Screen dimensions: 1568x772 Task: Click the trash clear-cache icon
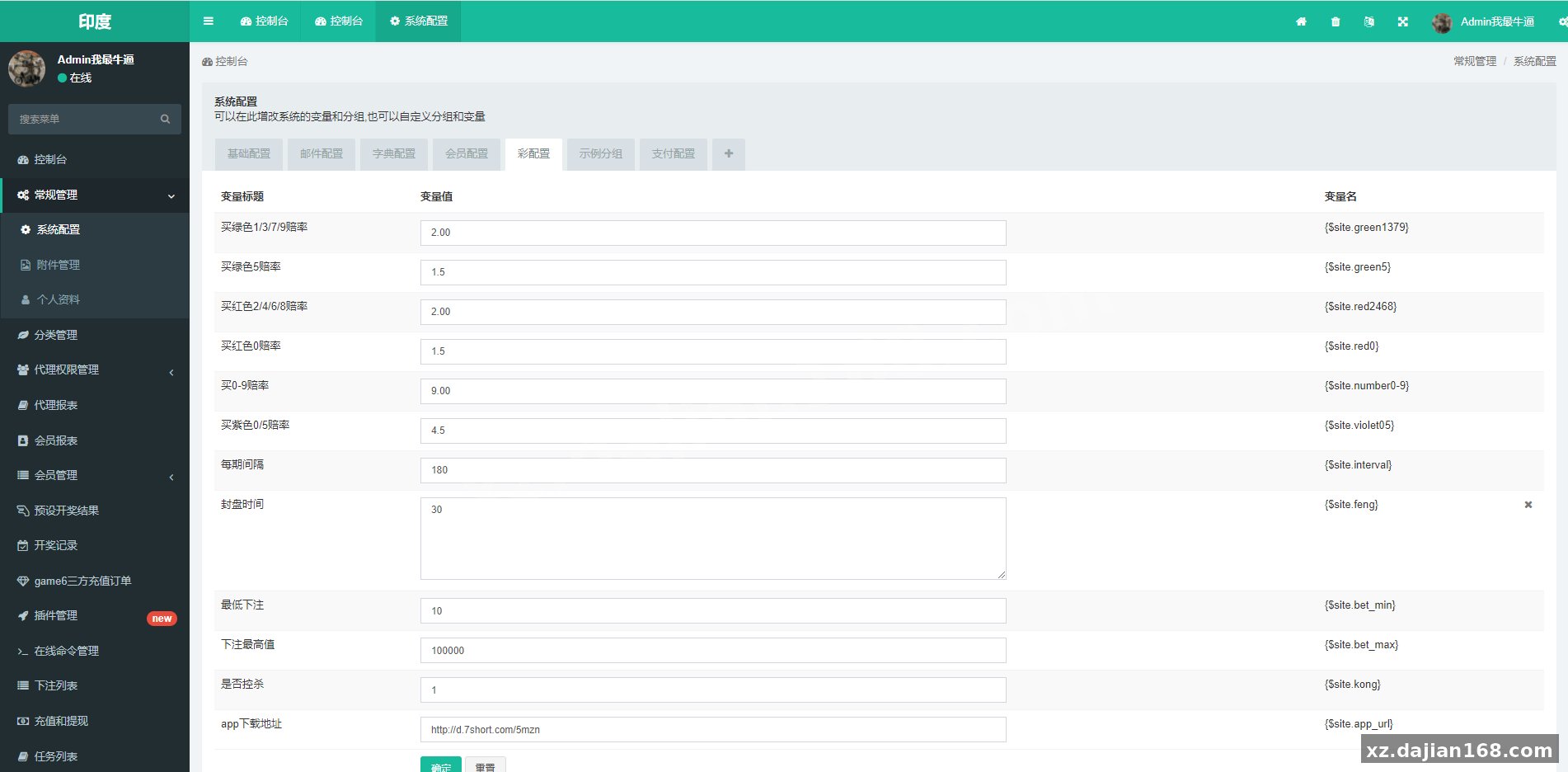pos(1336,21)
